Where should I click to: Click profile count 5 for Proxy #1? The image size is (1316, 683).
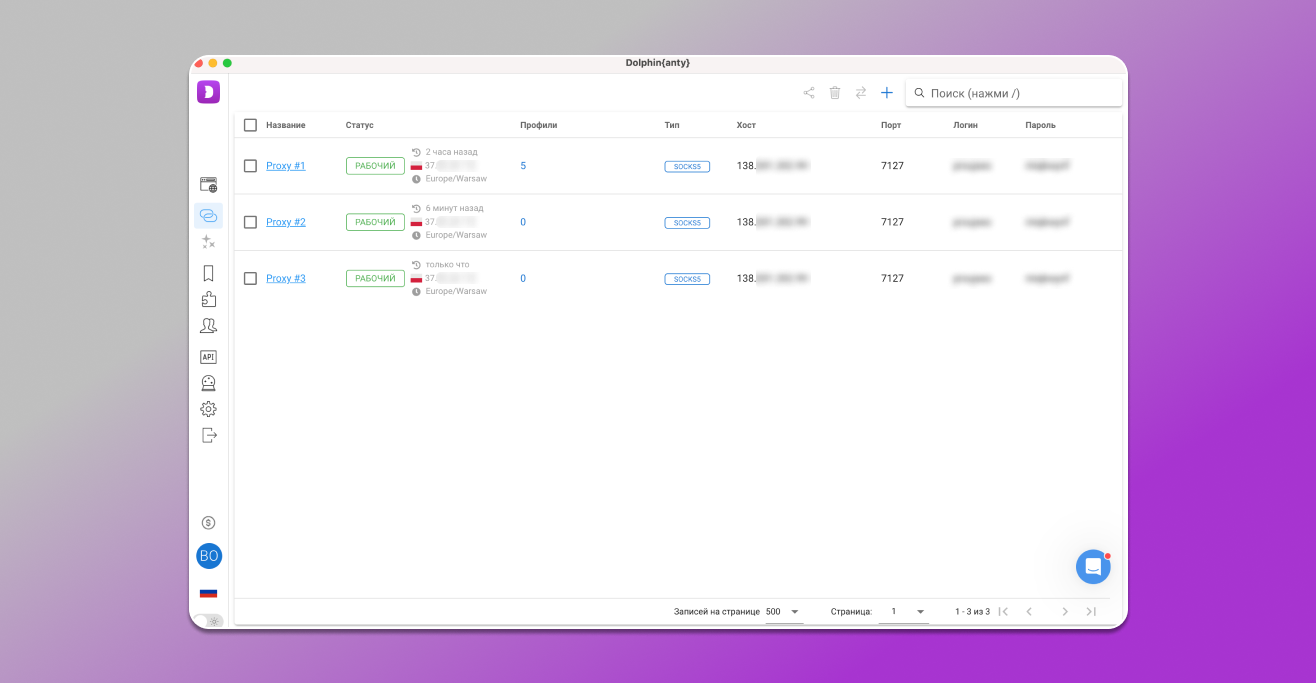click(x=523, y=166)
